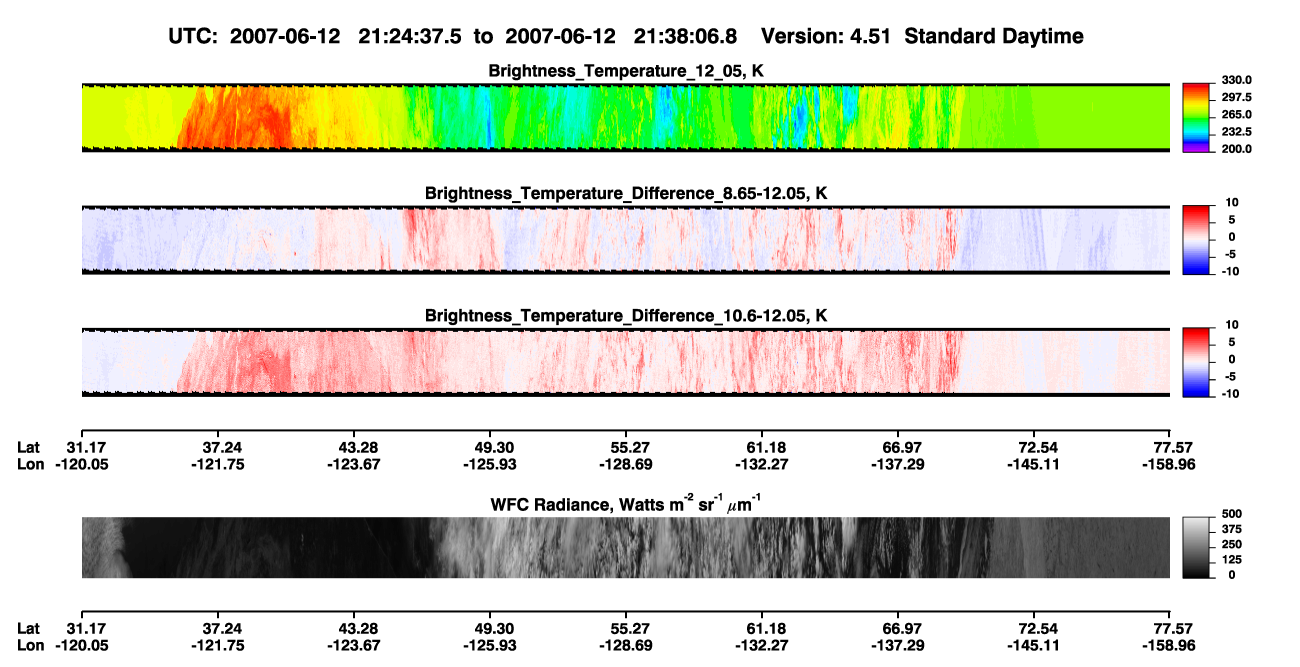Click the 375 tick on the WFC colorbar
Viewport: 1300px width, 667px height.
(1232, 528)
